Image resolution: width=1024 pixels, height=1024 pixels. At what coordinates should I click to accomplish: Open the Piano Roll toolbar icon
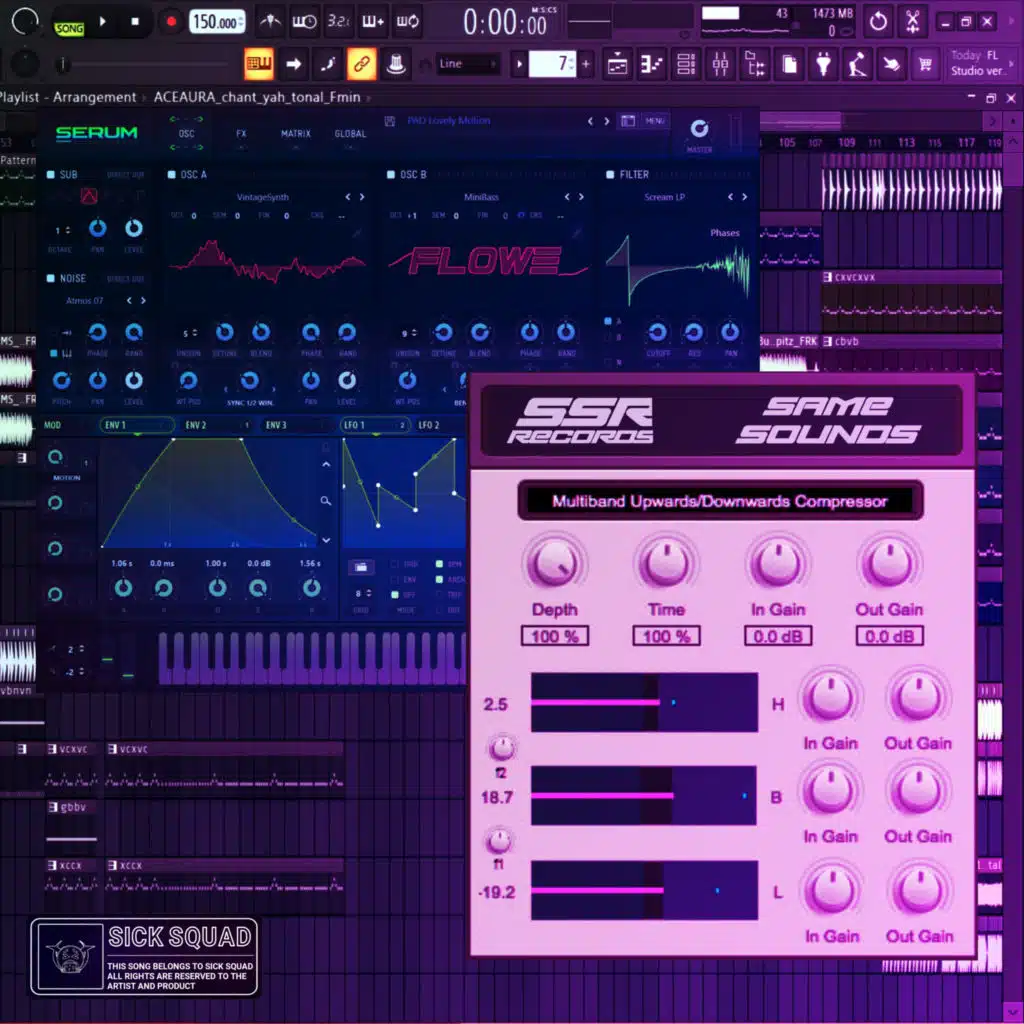click(652, 64)
